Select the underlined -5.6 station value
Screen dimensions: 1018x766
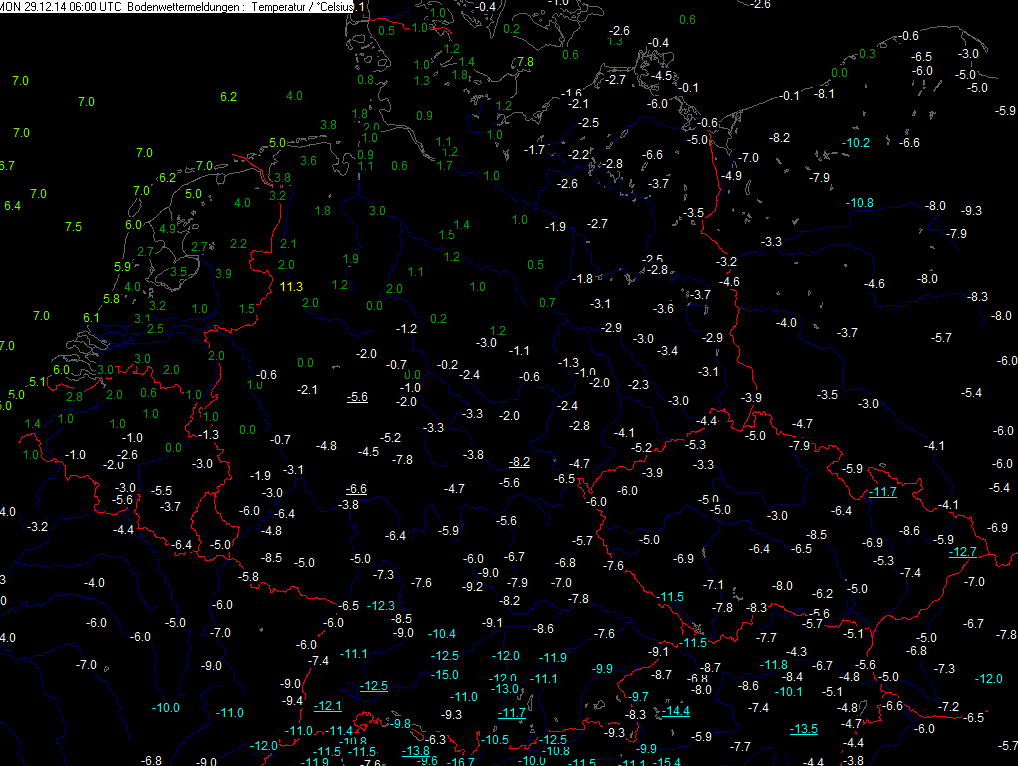pyautogui.click(x=357, y=397)
